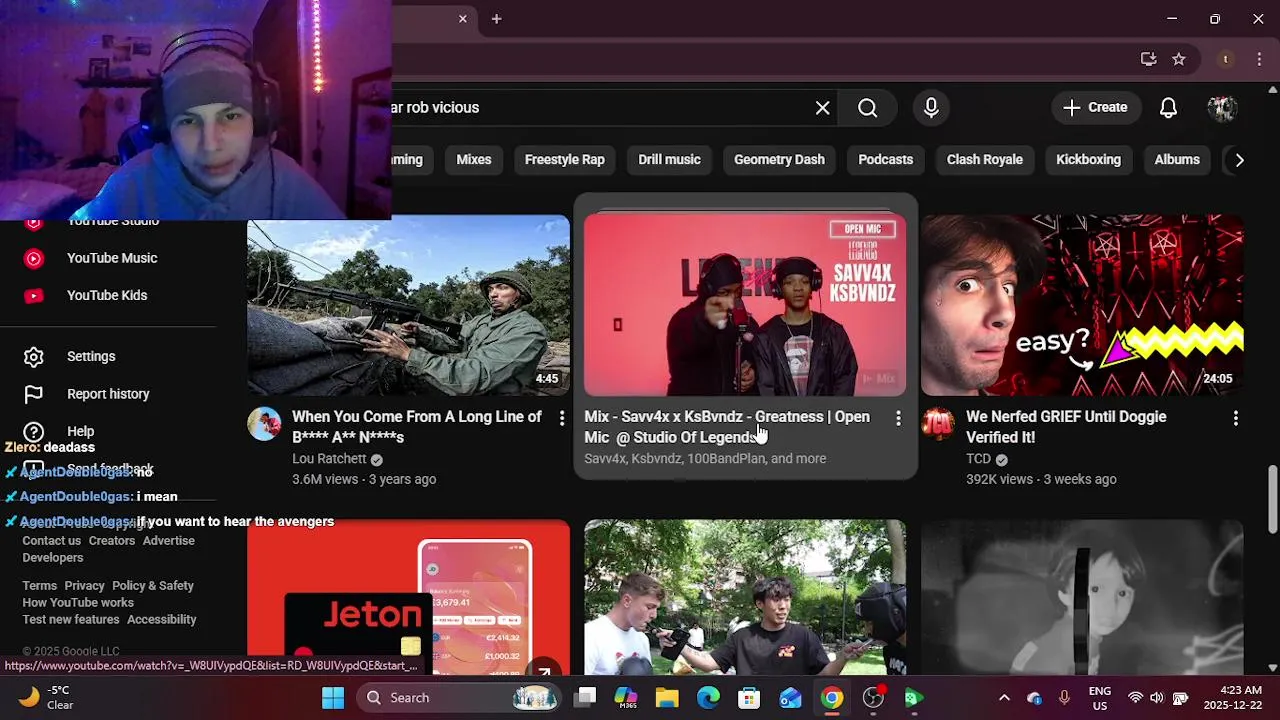Open the Terms footer link
The width and height of the screenshot is (1280, 720).
click(39, 585)
